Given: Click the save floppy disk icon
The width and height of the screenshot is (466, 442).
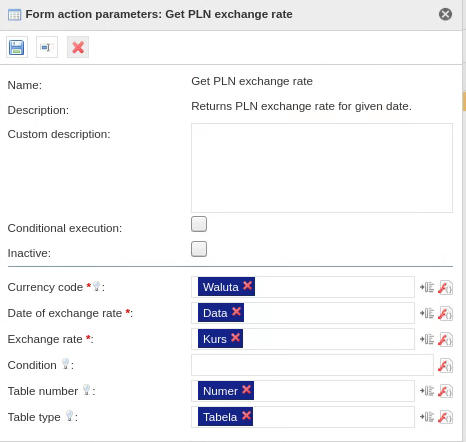Looking at the screenshot, I should tap(17, 47).
